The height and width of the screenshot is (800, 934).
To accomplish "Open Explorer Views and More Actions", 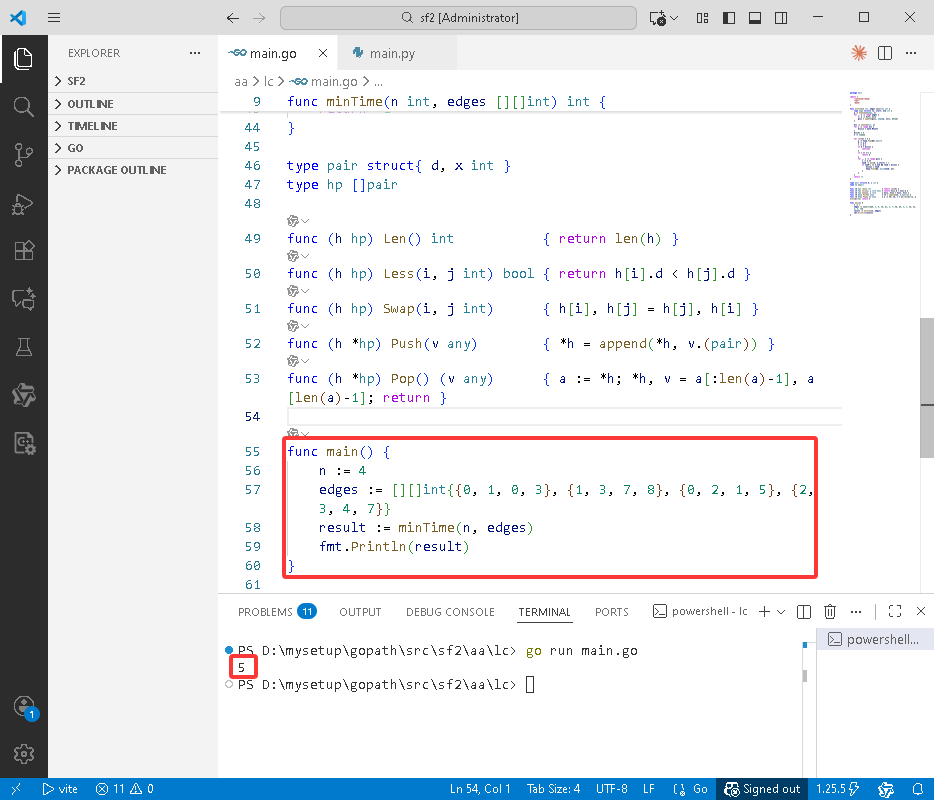I will [x=195, y=53].
